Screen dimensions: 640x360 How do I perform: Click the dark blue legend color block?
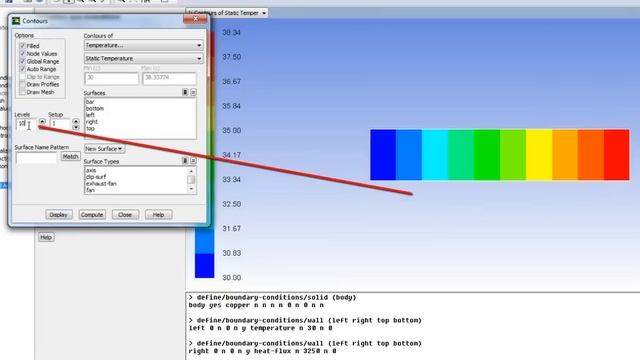coord(204,265)
